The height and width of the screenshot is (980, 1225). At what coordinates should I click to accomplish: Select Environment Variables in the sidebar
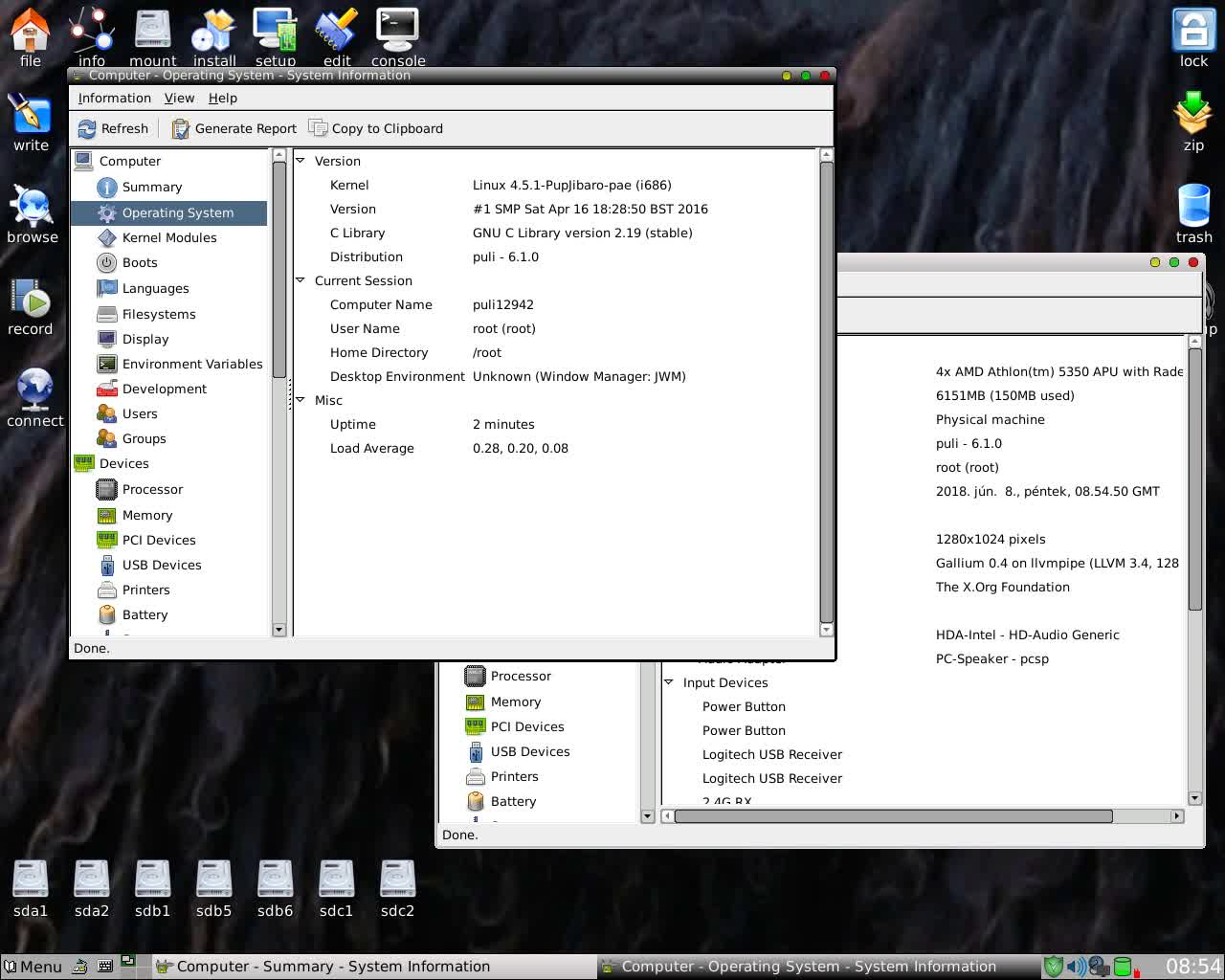(192, 364)
